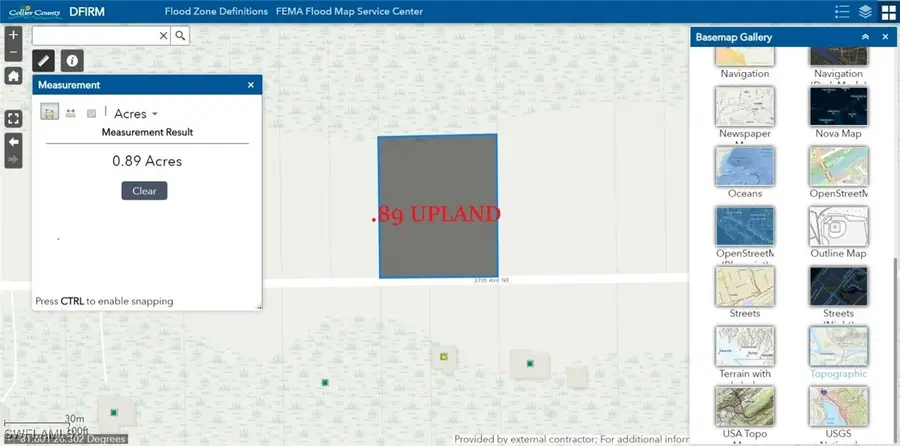This screenshot has height=446, width=900.
Task: Toggle full screen map view
Action: [x=13, y=118]
